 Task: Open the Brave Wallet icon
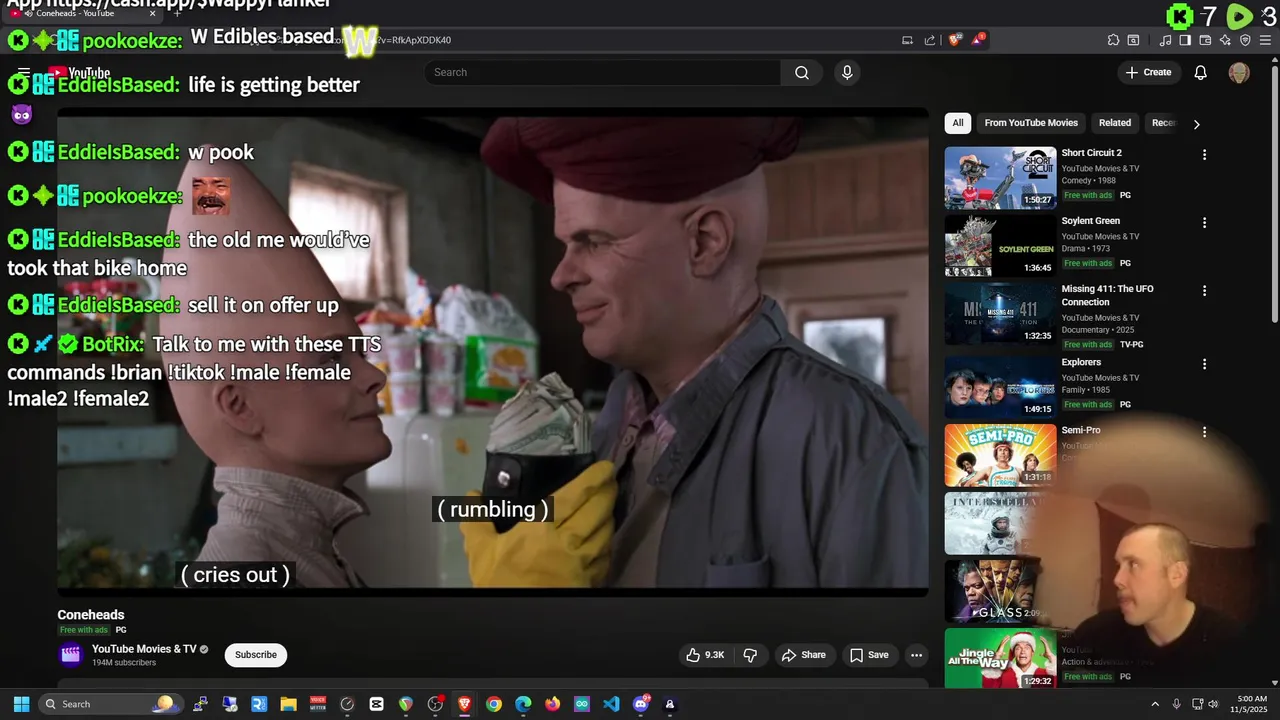pyautogui.click(x=1205, y=40)
